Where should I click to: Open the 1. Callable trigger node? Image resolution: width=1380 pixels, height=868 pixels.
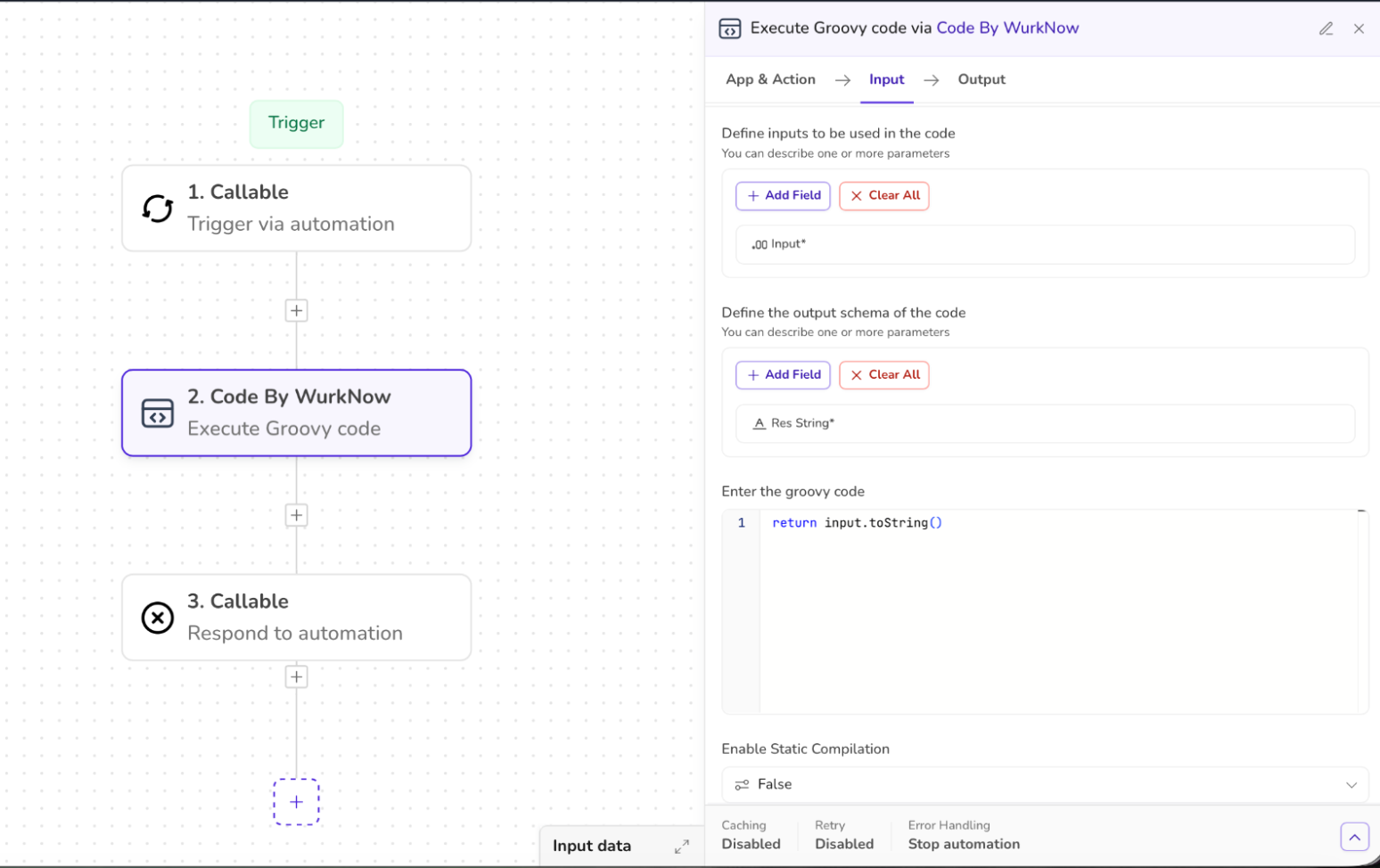(x=297, y=209)
